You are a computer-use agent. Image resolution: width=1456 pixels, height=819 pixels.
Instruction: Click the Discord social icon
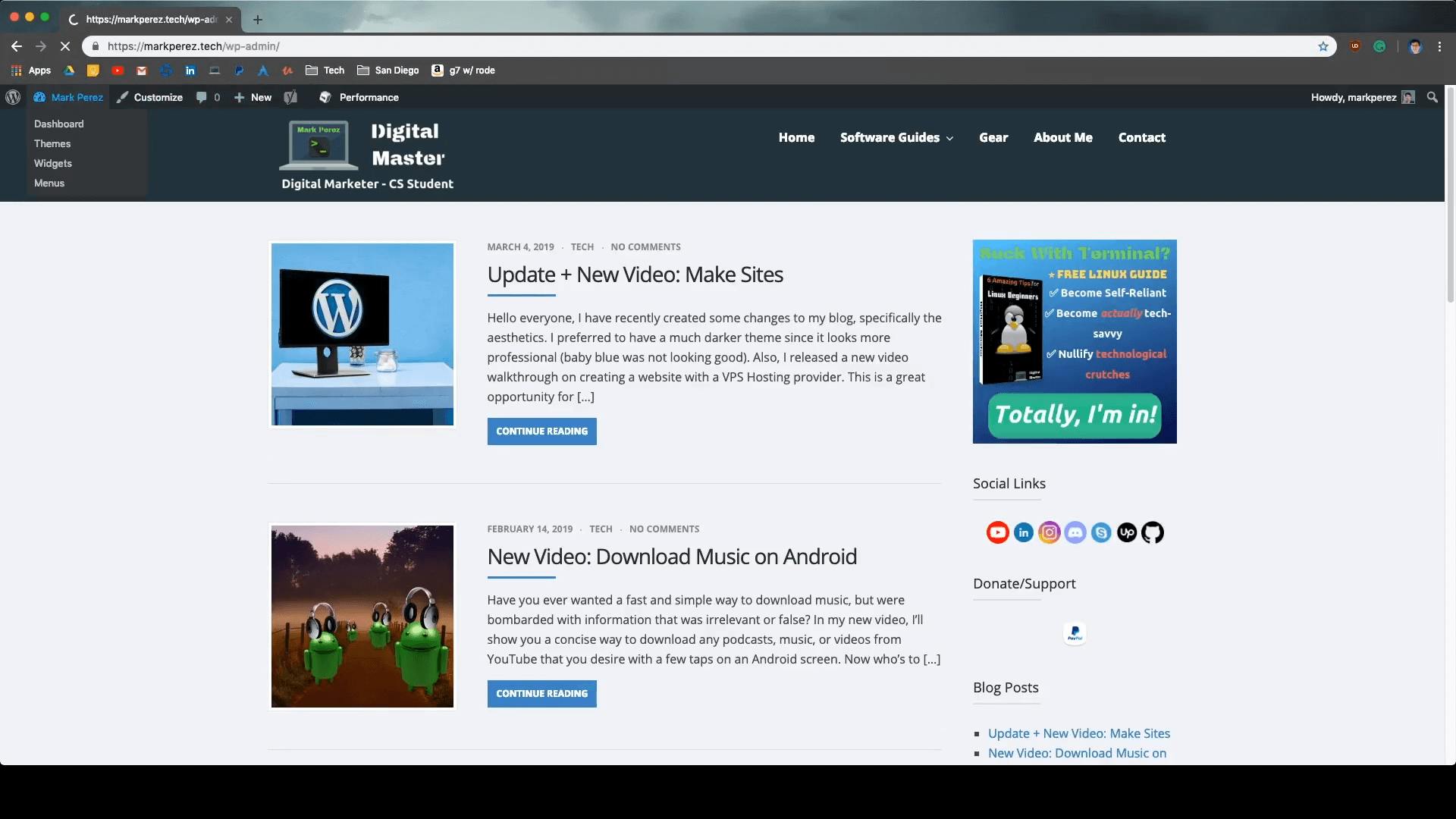[x=1075, y=532]
